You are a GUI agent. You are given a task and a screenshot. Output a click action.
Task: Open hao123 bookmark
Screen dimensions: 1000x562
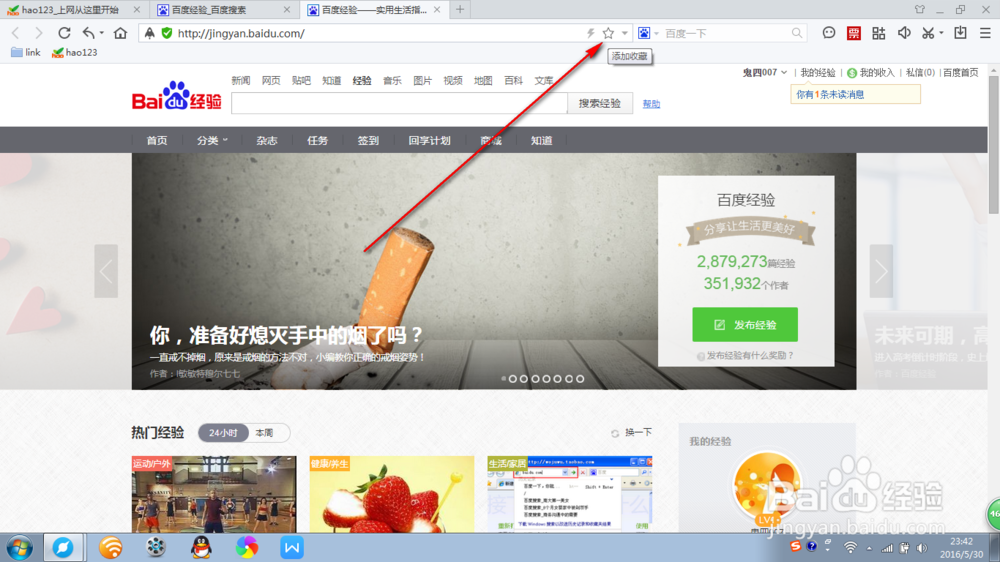point(75,52)
